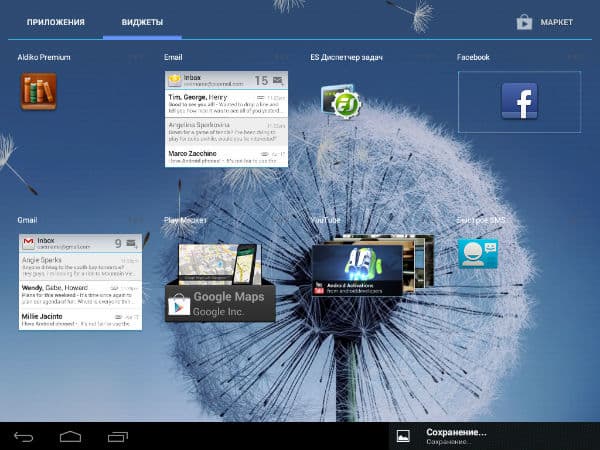Tap the Marco Zacchino email row

(x=226, y=157)
